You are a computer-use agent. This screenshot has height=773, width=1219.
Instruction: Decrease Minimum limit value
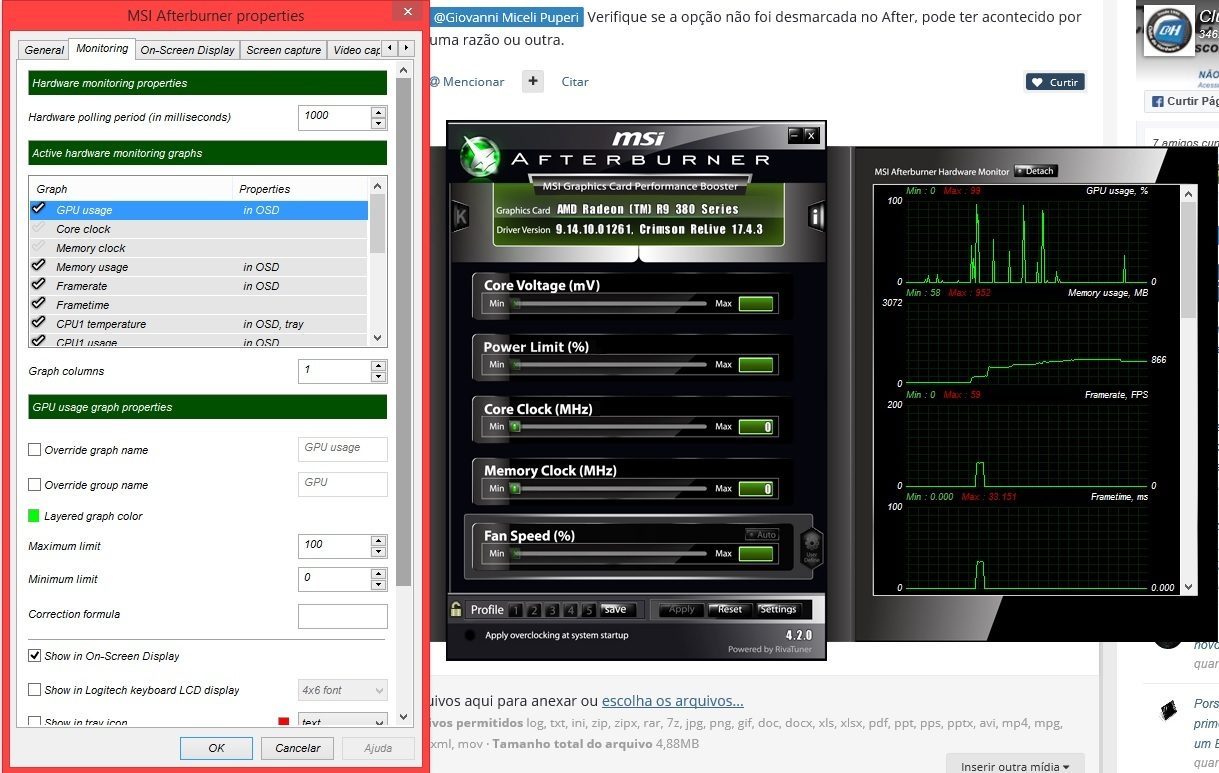click(378, 585)
